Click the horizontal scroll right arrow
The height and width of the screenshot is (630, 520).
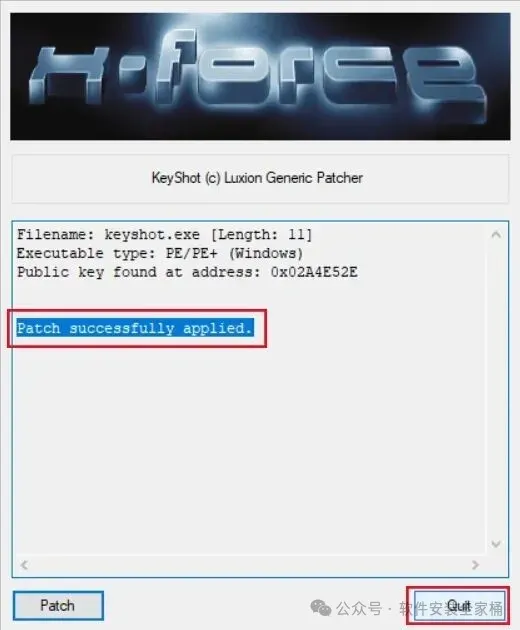[x=475, y=565]
